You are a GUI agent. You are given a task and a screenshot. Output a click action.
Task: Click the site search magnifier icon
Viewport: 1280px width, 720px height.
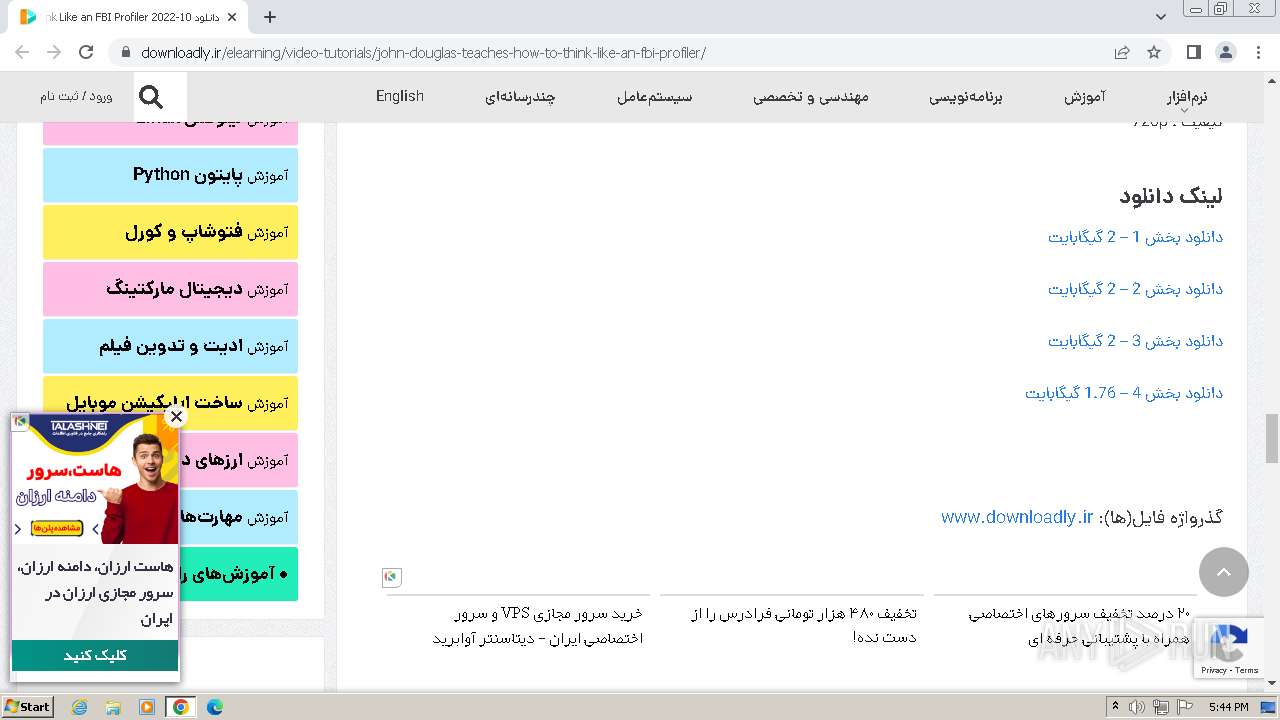(151, 97)
